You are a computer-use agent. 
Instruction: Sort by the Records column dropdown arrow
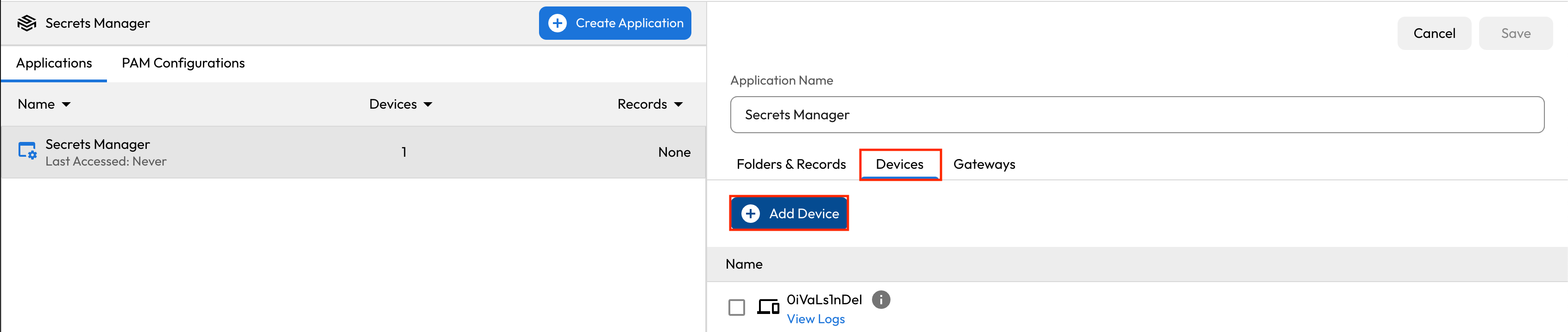pos(678,105)
